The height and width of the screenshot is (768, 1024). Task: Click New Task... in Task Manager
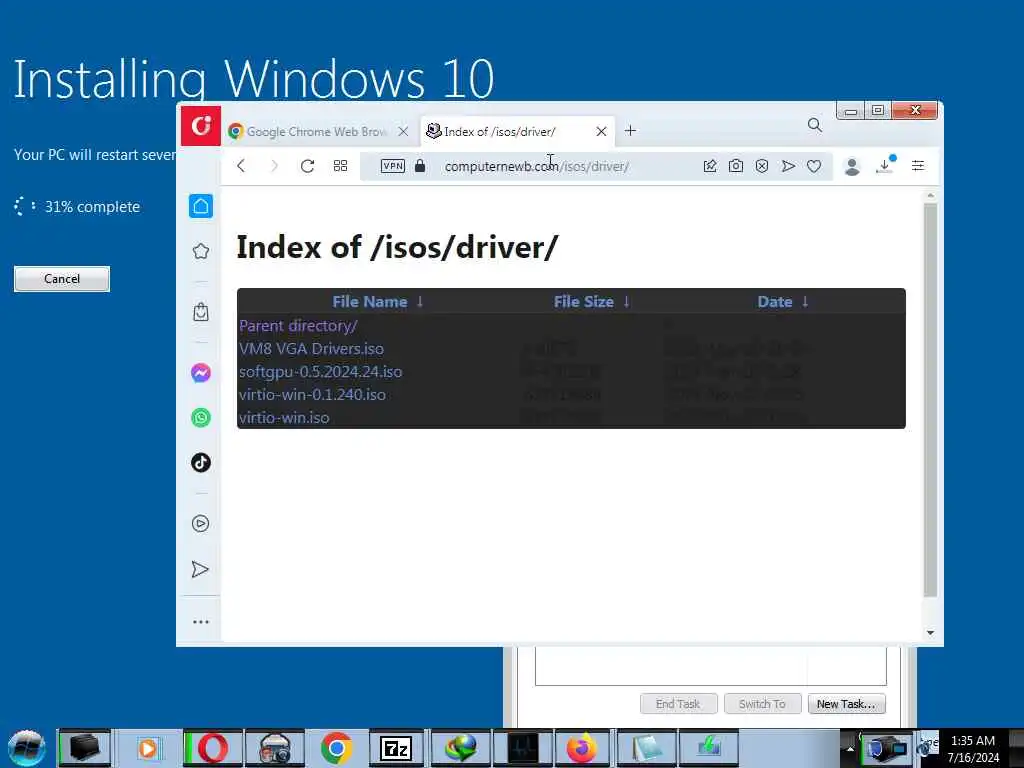846,704
